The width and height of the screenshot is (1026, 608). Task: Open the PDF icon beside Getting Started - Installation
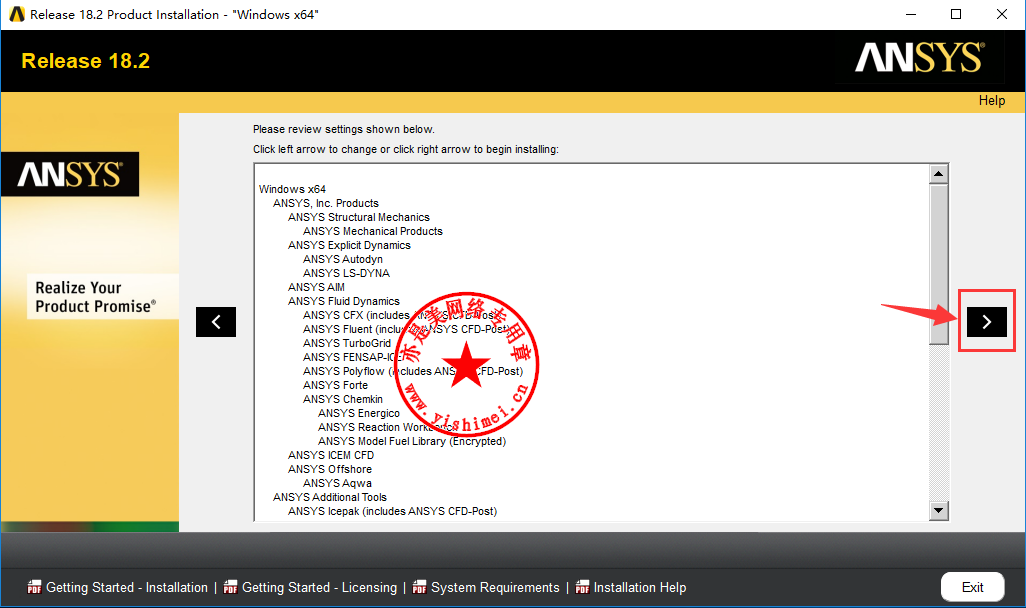click(x=34, y=587)
